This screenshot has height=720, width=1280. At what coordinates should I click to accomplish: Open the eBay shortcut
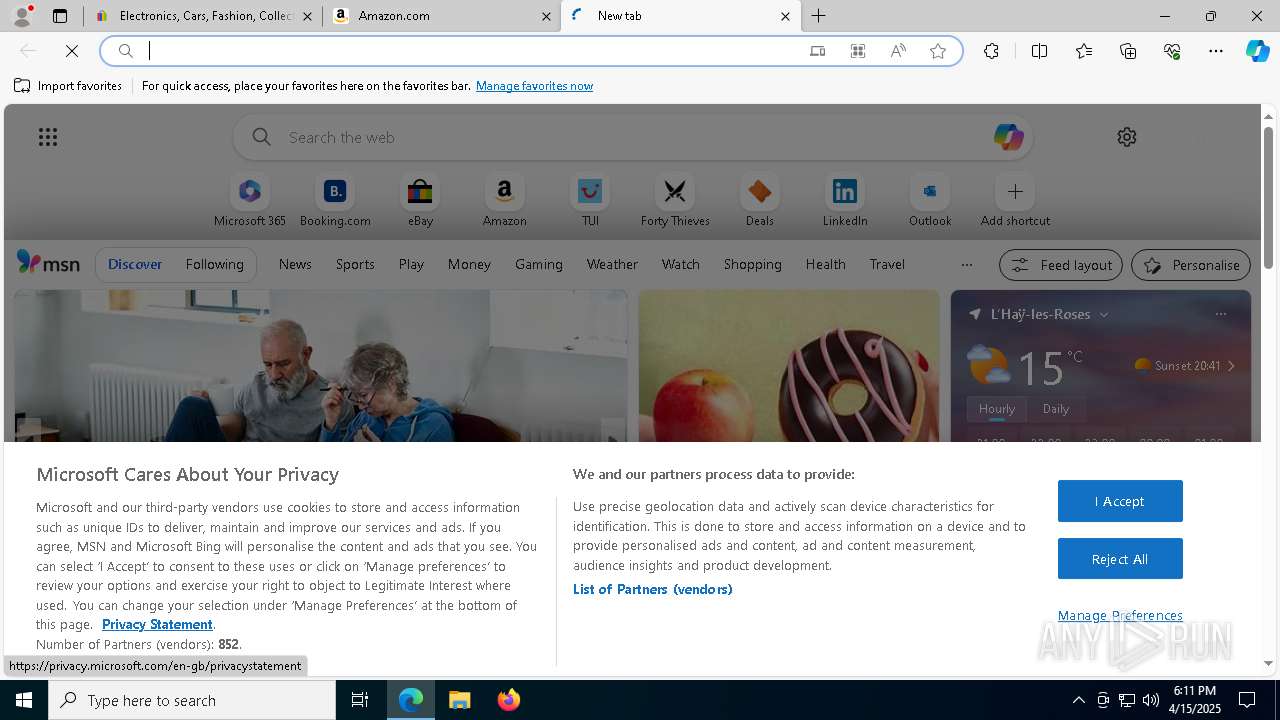420,201
